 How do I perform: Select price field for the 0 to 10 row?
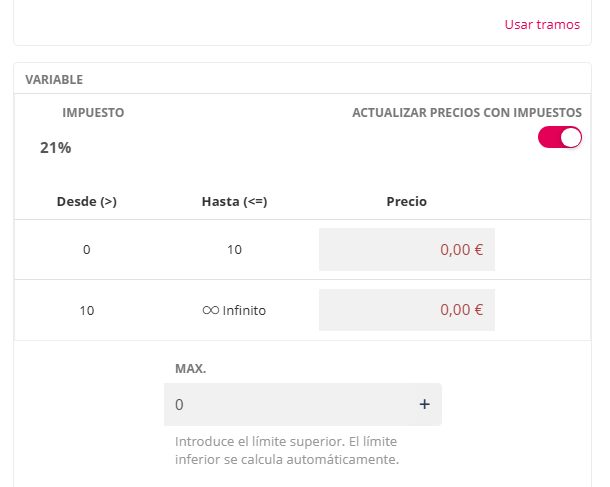coord(406,250)
